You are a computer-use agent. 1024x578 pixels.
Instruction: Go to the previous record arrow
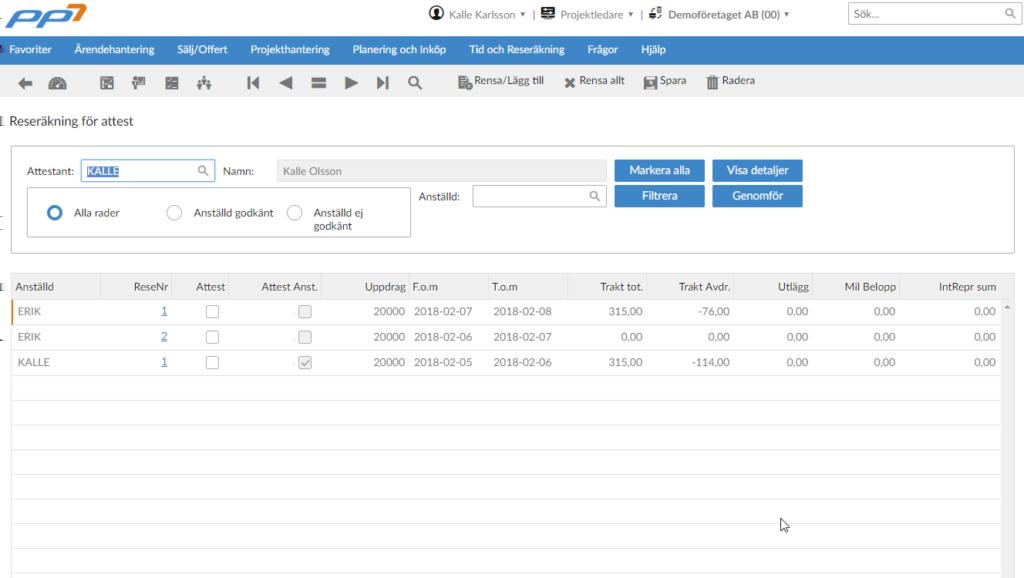point(285,83)
